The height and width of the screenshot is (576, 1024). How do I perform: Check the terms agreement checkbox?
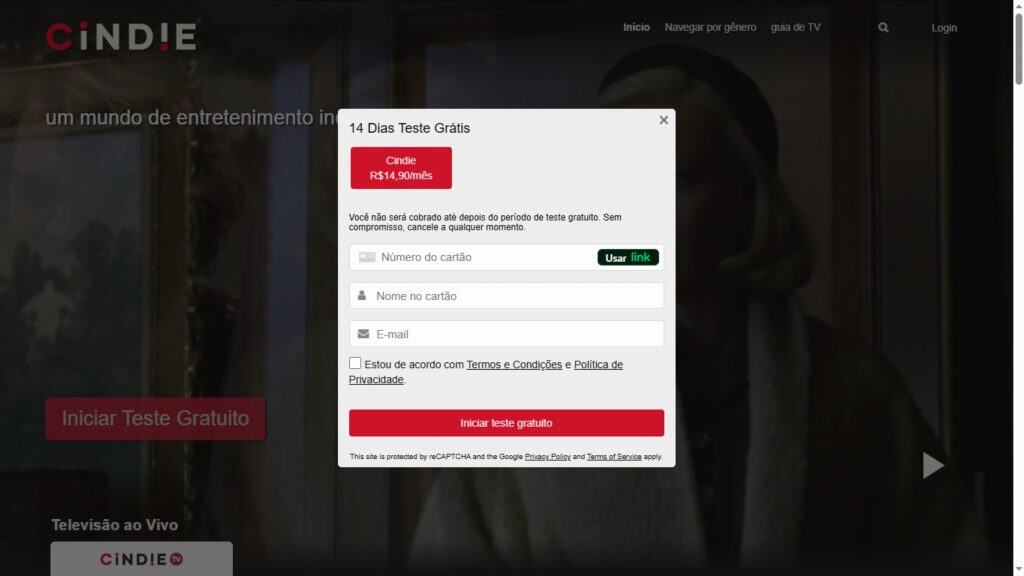355,363
